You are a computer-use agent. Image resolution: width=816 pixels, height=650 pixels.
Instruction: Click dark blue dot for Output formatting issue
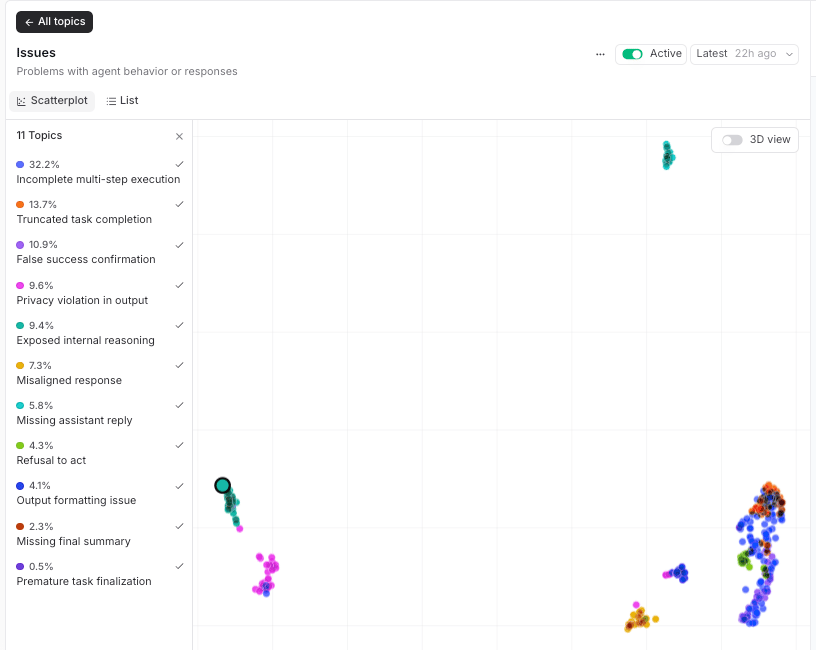20,486
